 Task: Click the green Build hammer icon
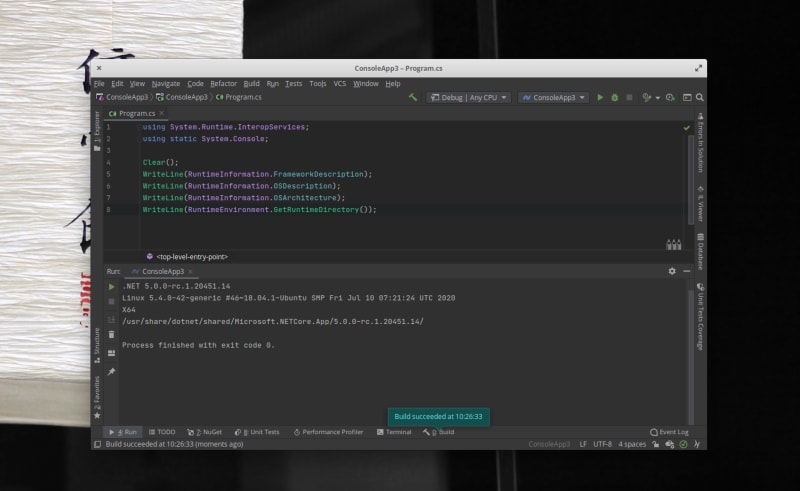[x=413, y=97]
